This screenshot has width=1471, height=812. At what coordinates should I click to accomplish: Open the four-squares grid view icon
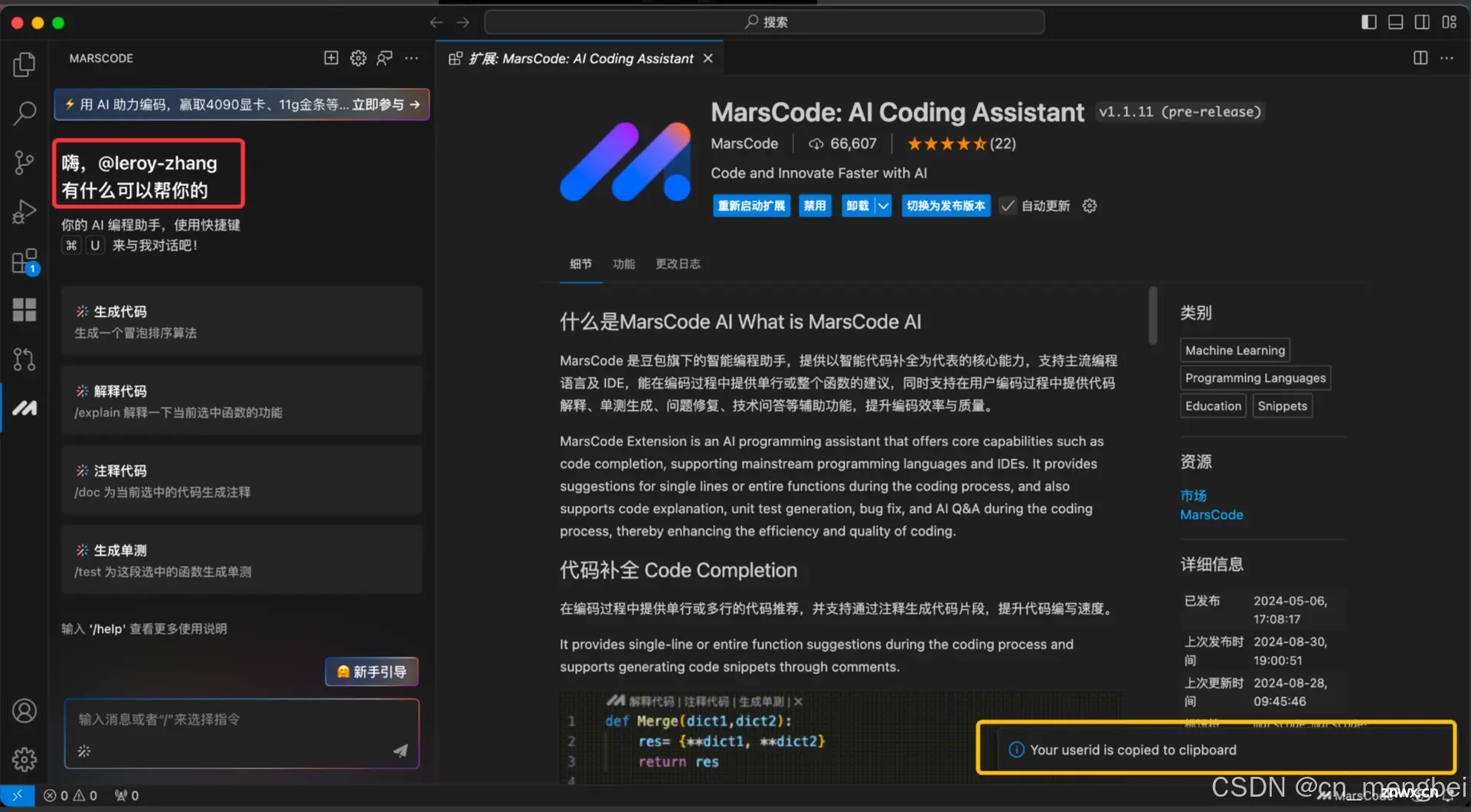click(25, 310)
